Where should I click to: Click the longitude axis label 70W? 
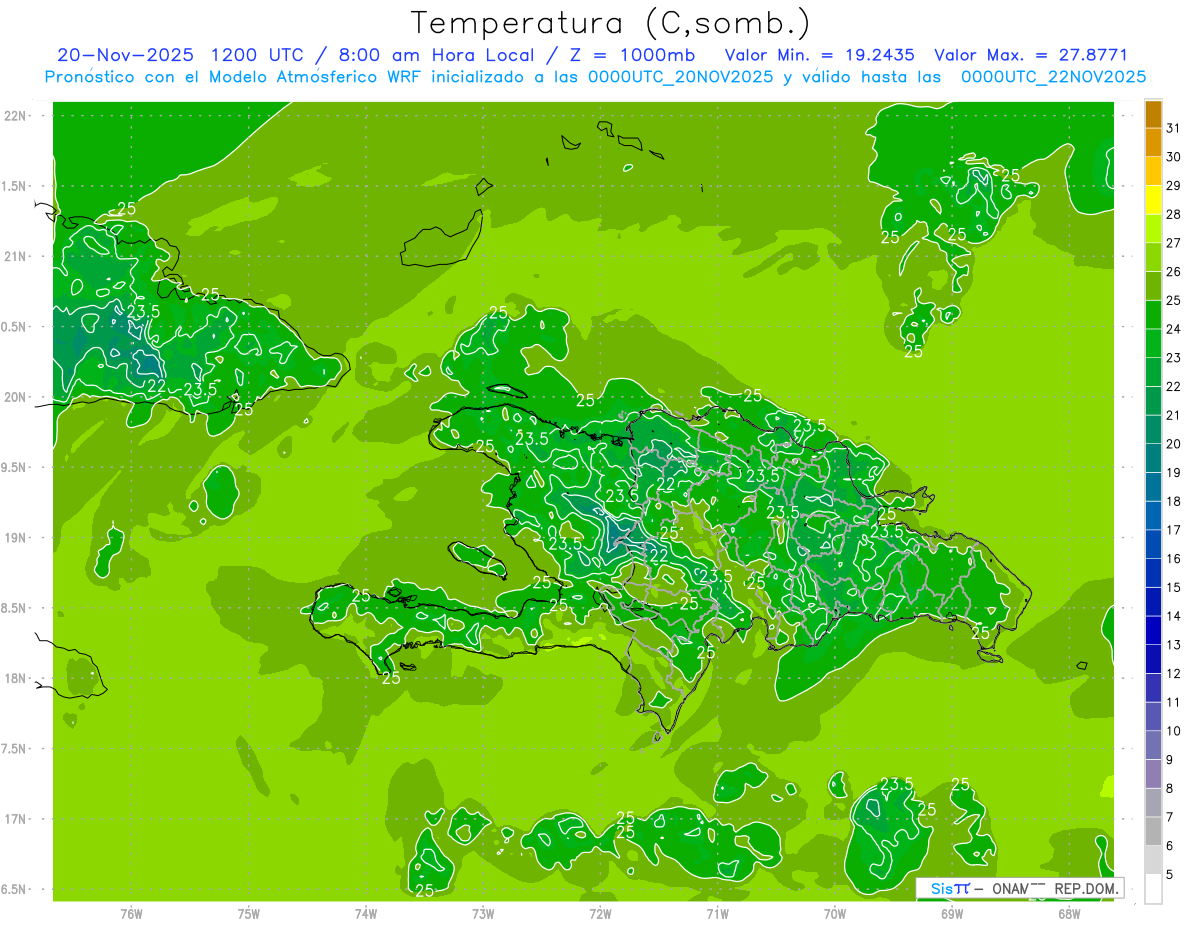[x=835, y=914]
